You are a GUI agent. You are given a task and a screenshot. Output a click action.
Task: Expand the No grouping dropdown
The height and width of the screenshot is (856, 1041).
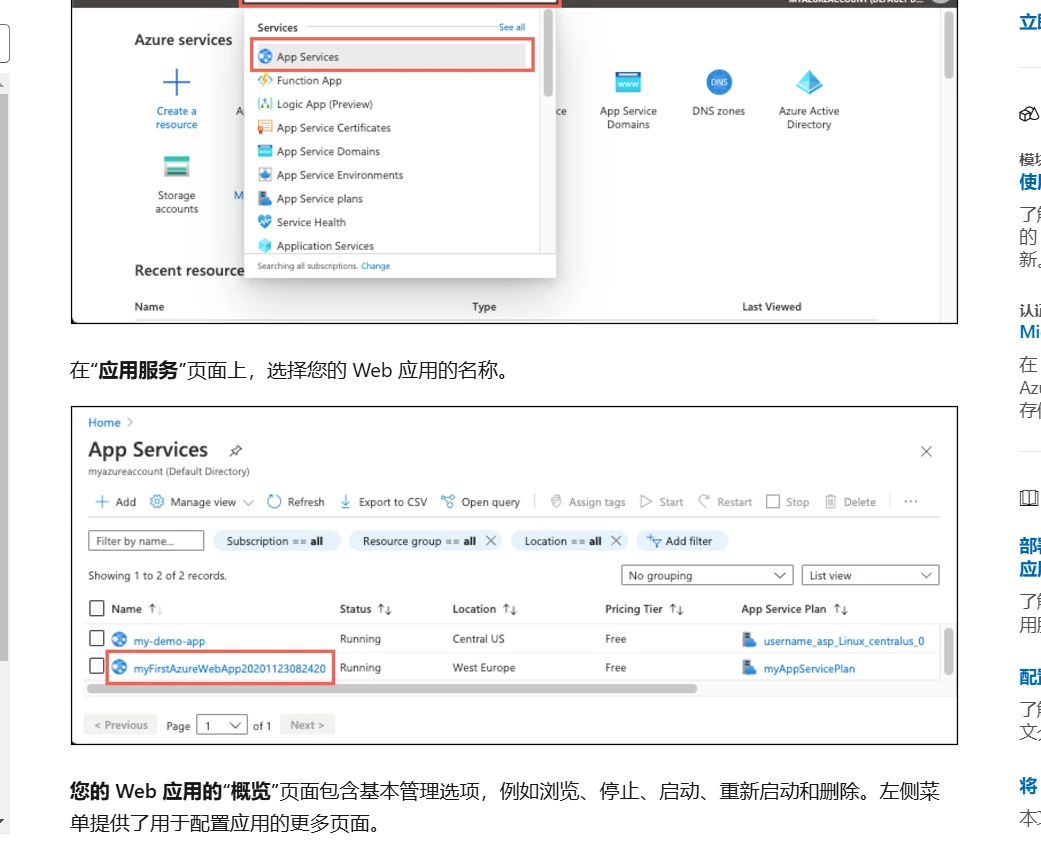(x=707, y=575)
